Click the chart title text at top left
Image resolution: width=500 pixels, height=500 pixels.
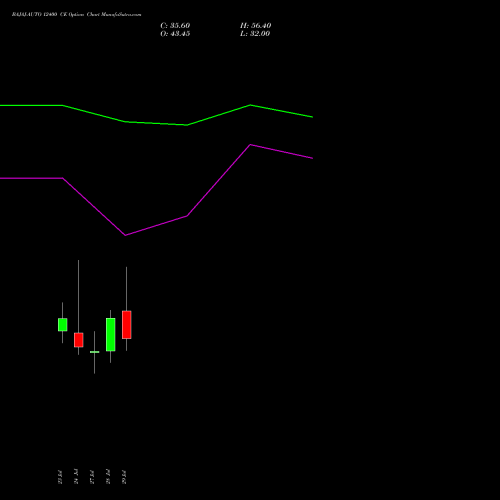coord(76,15)
